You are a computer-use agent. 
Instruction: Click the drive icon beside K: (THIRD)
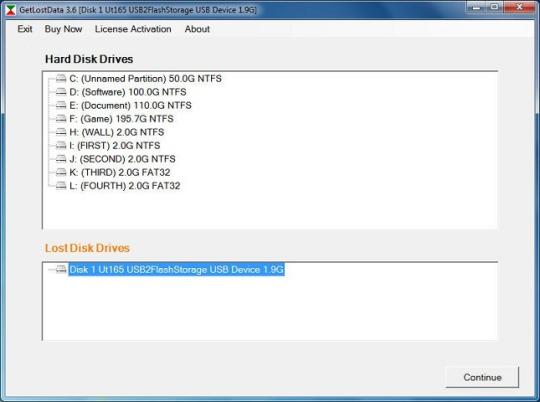61,172
